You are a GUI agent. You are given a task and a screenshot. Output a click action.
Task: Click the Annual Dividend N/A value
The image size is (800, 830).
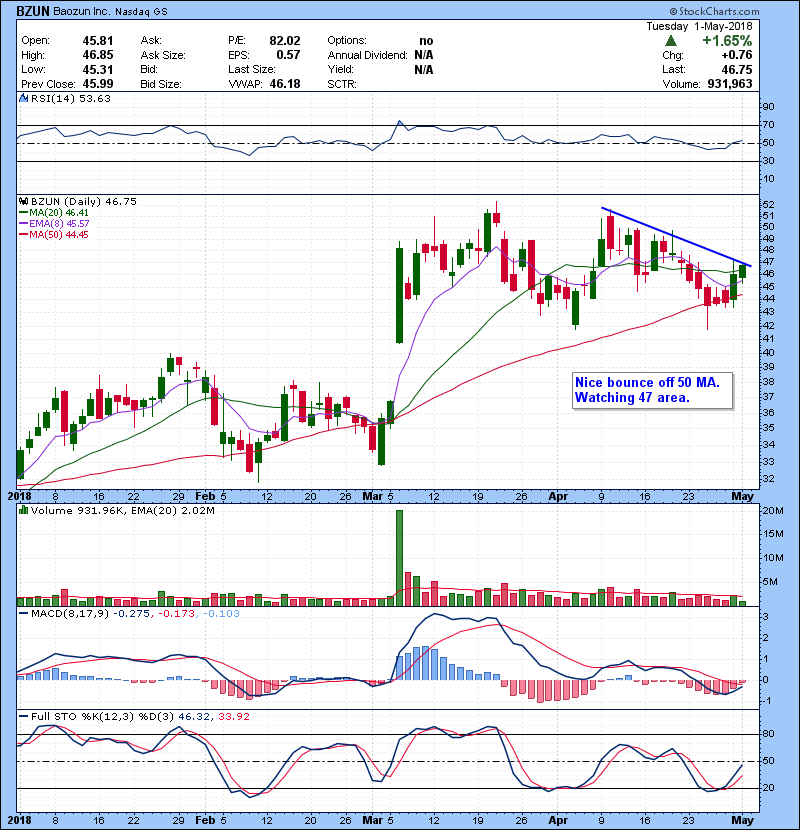pyautogui.click(x=424, y=55)
